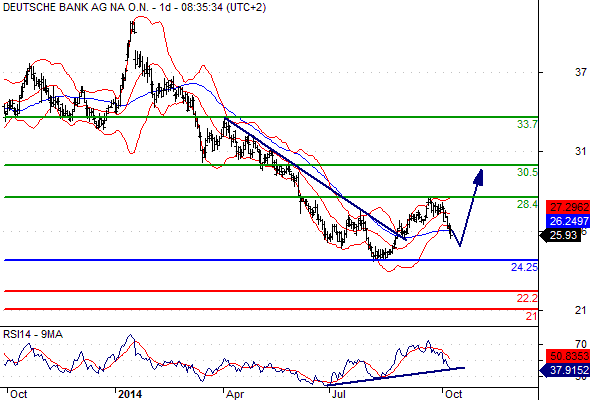The width and height of the screenshot is (590, 400).
Task: Click the blue 24.25 support level label
Action: pyautogui.click(x=524, y=267)
